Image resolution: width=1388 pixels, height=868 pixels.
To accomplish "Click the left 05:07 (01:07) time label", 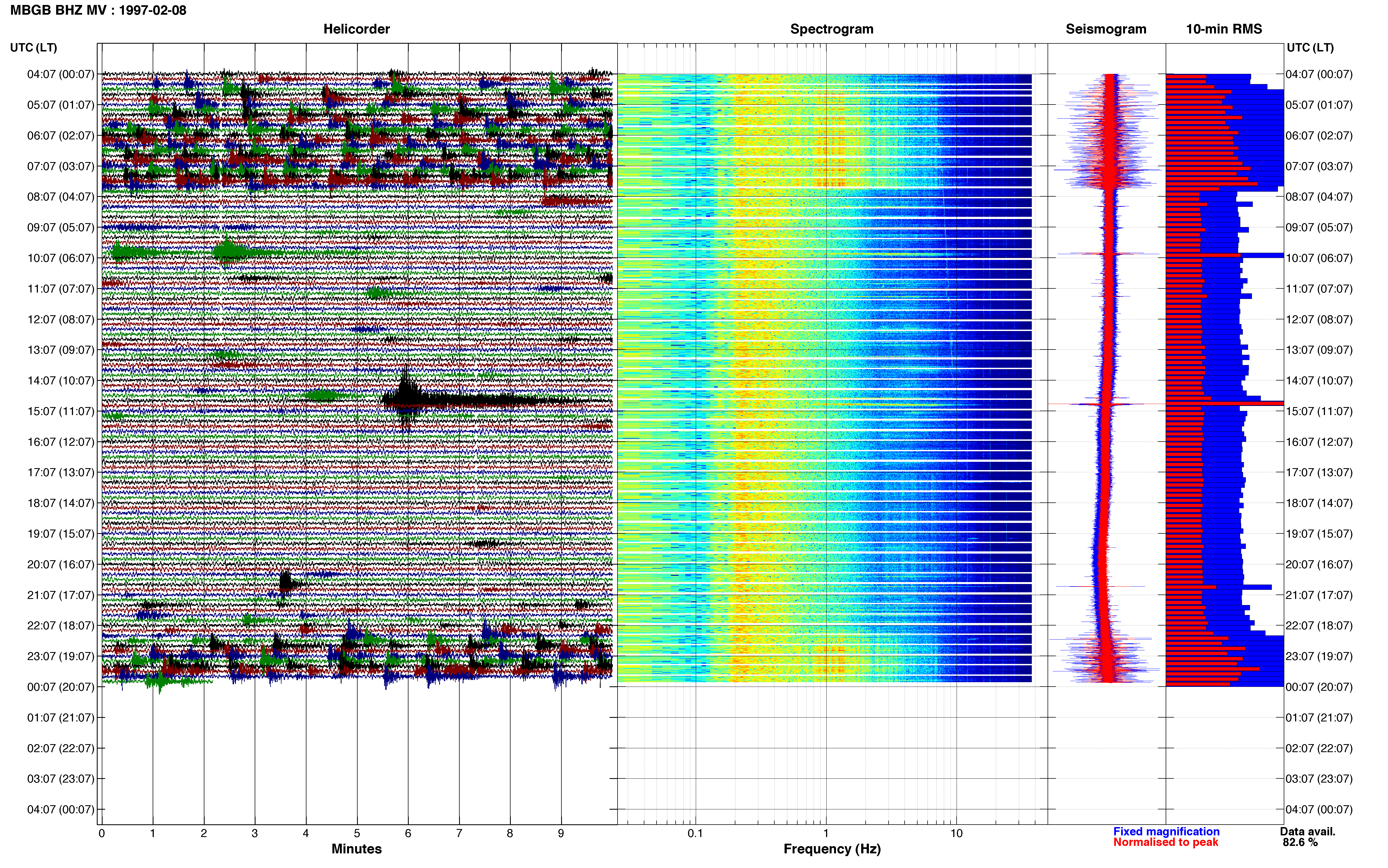I will [x=60, y=105].
